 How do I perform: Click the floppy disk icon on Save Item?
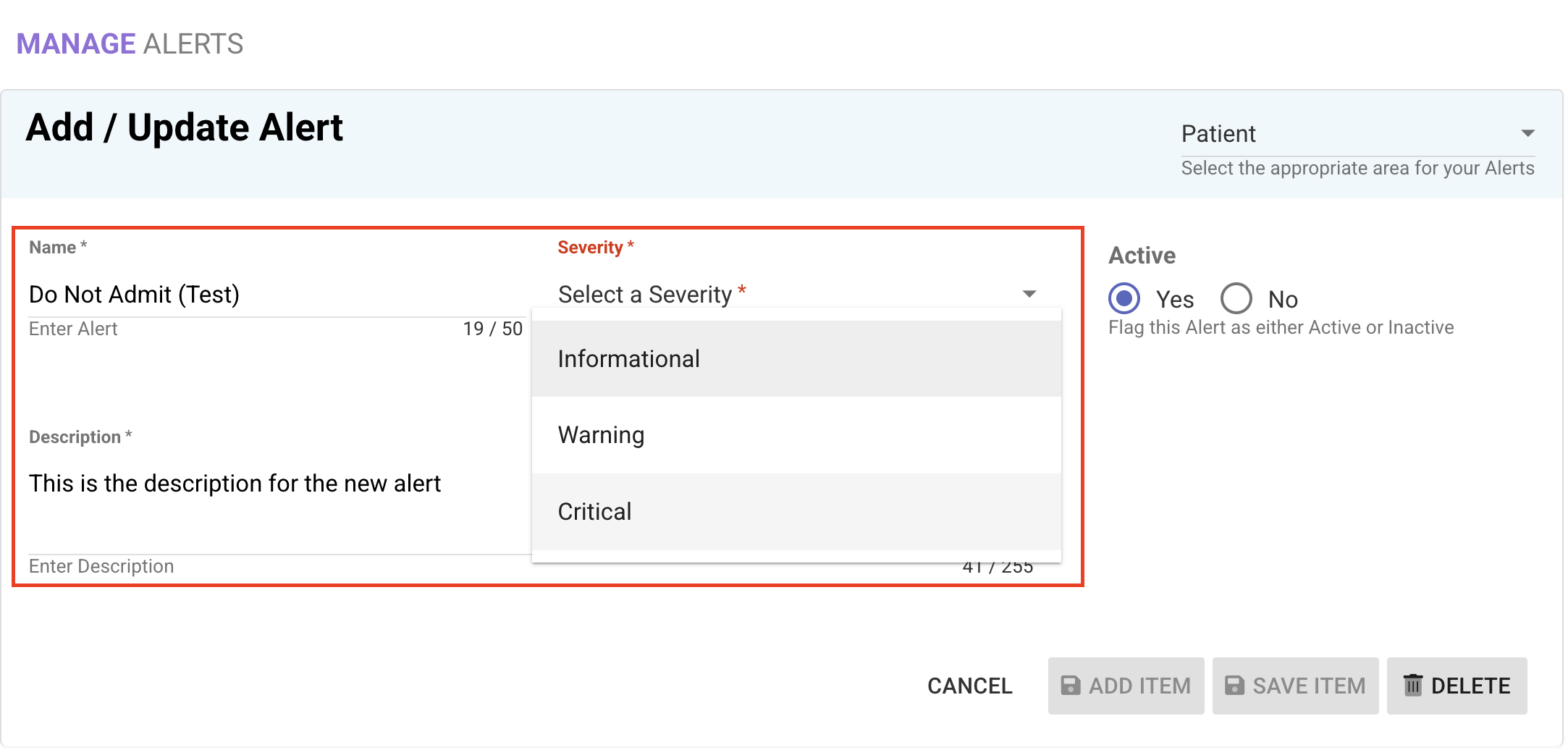pyautogui.click(x=1234, y=686)
